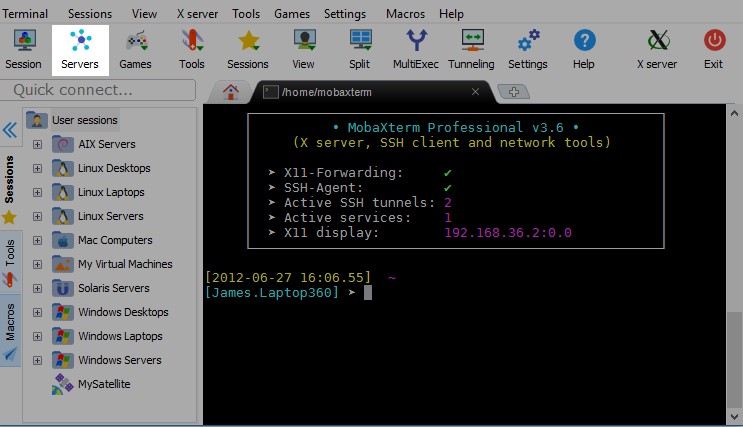Open the Settings menu in menu bar

[345, 14]
